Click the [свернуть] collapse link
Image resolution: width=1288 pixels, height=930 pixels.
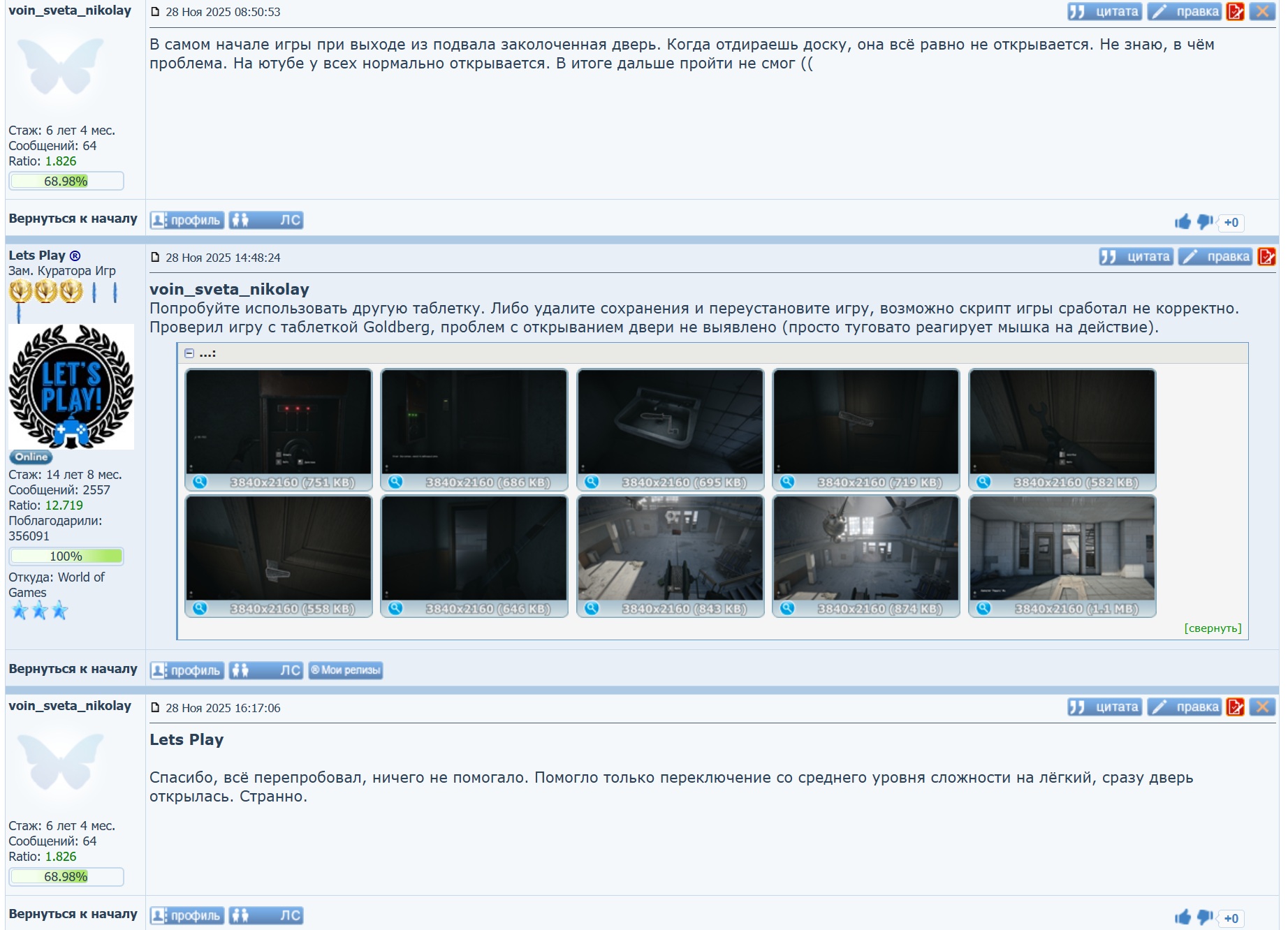[x=1213, y=628]
